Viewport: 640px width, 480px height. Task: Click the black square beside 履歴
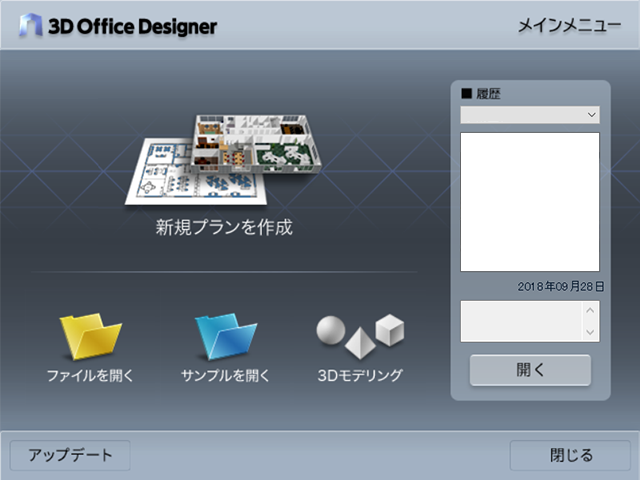coord(466,95)
